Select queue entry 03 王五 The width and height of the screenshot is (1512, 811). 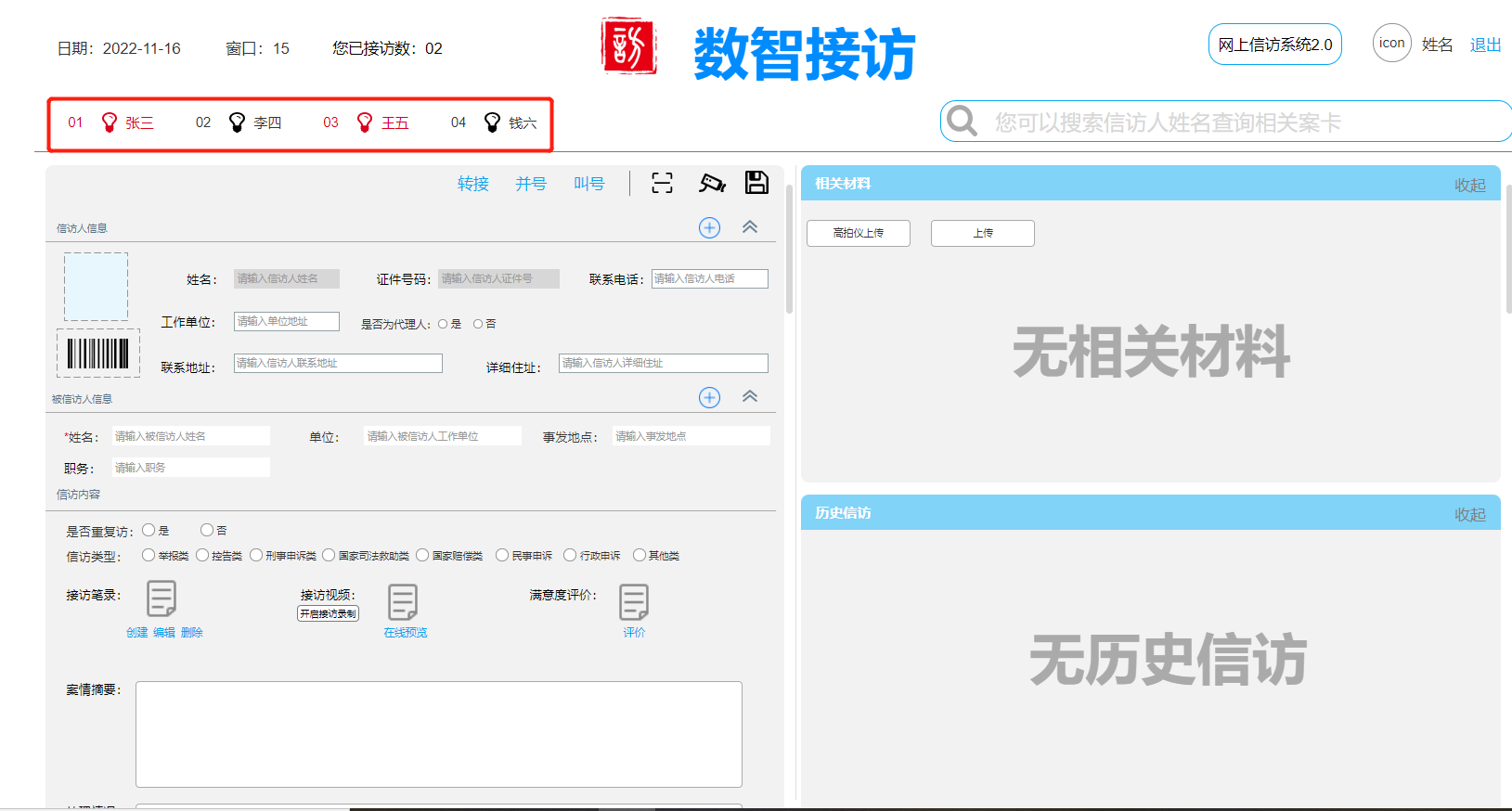[x=366, y=122]
